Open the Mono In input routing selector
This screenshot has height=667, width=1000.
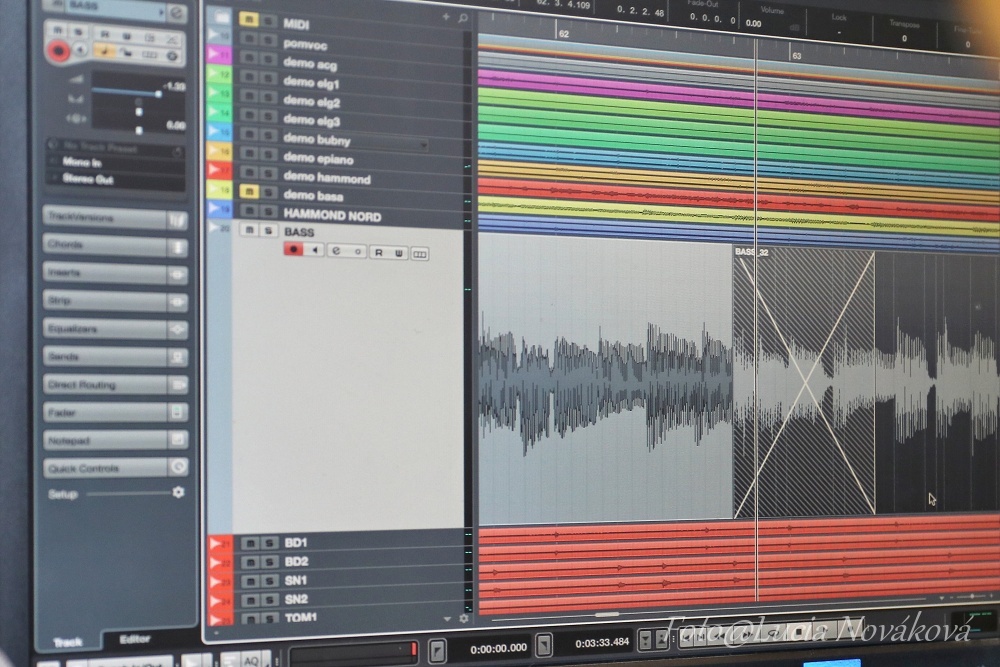117,163
